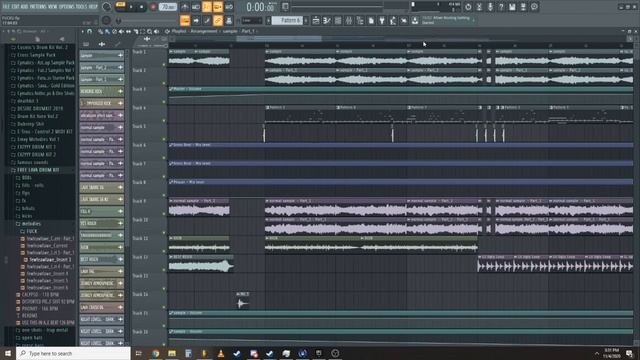Toggle wait for input to start playing

pos(196,7)
